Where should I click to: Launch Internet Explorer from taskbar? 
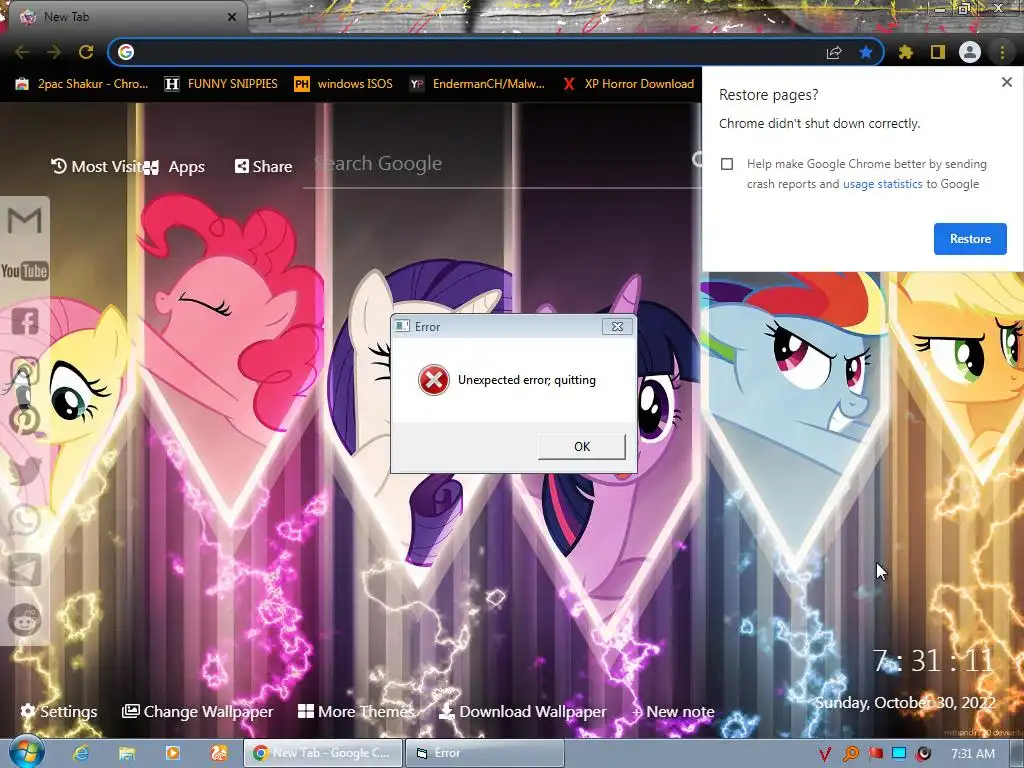tap(81, 753)
